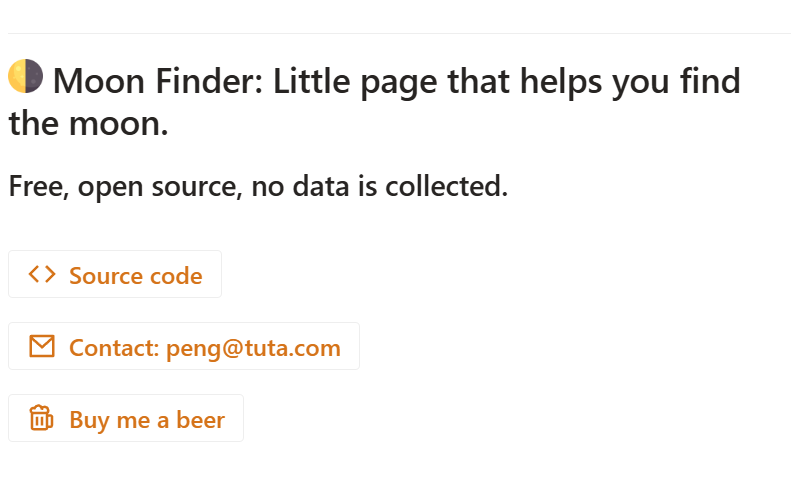Click the "no data is collected" phrase
Screen dimensions: 793x480
[380, 186]
